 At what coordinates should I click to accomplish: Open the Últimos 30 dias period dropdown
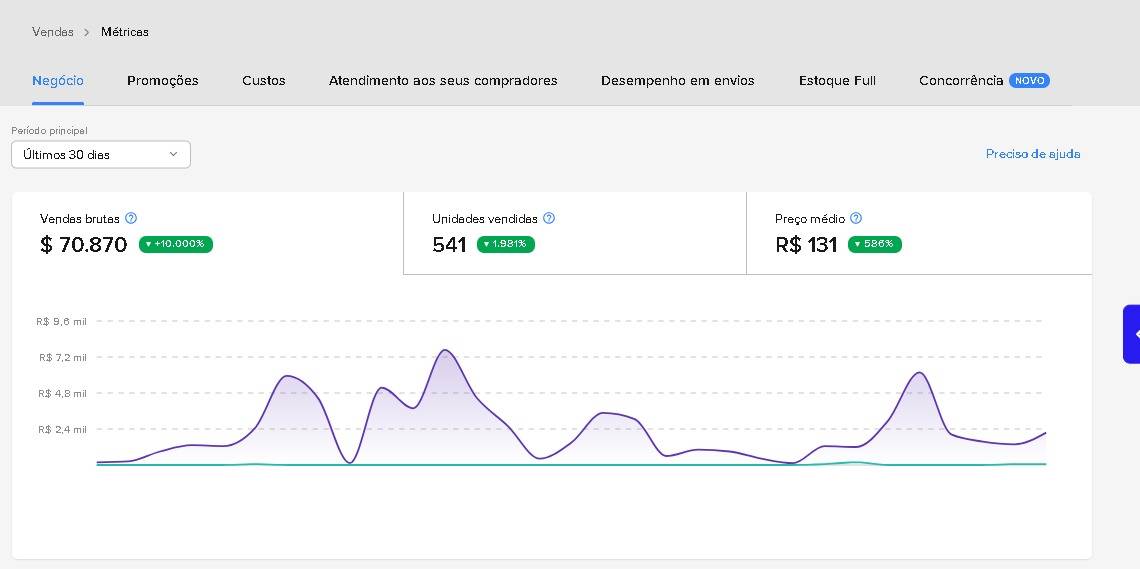[x=100, y=155]
